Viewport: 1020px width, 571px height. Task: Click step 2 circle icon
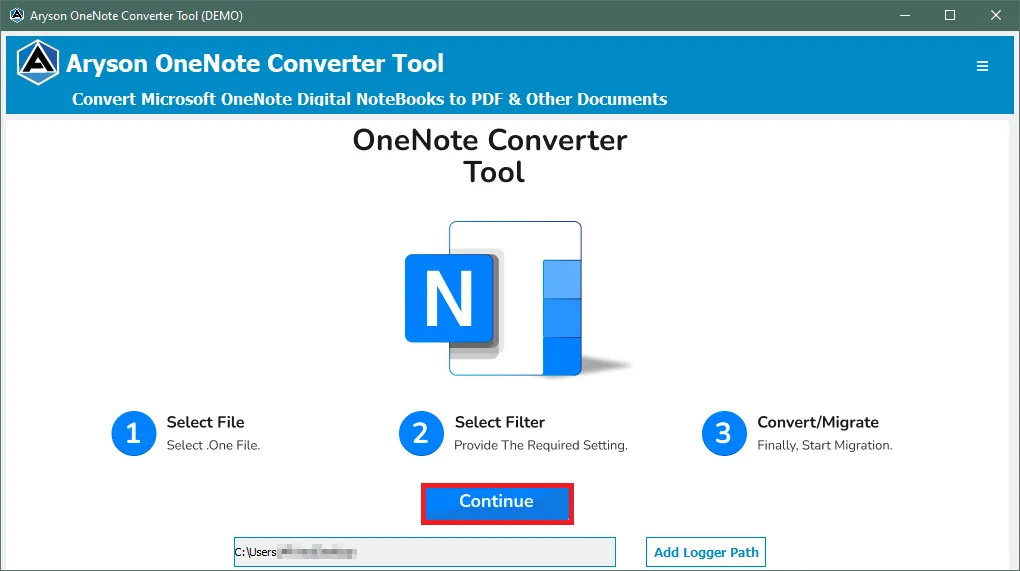click(421, 433)
